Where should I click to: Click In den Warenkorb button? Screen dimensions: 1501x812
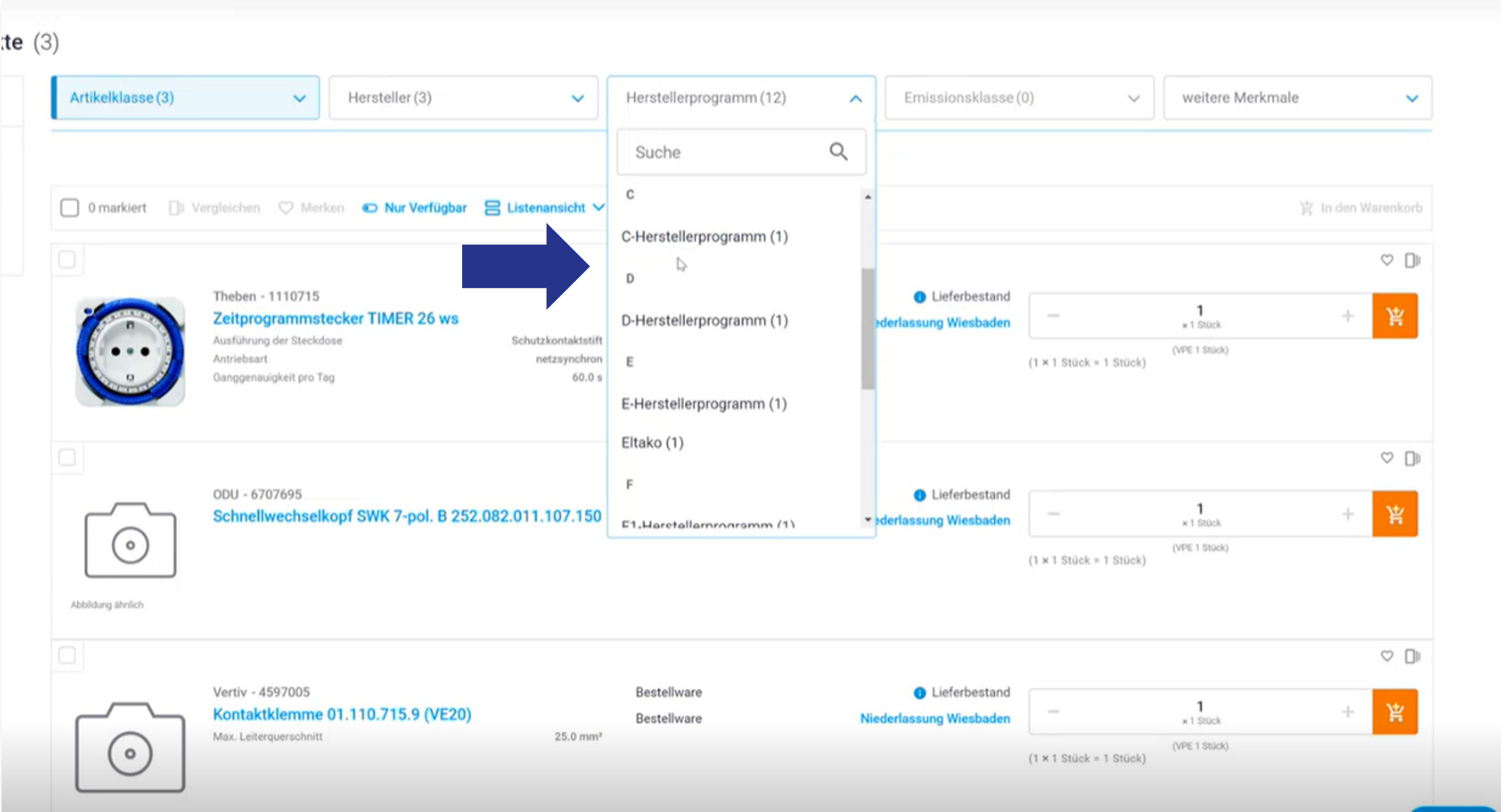click(x=1361, y=208)
